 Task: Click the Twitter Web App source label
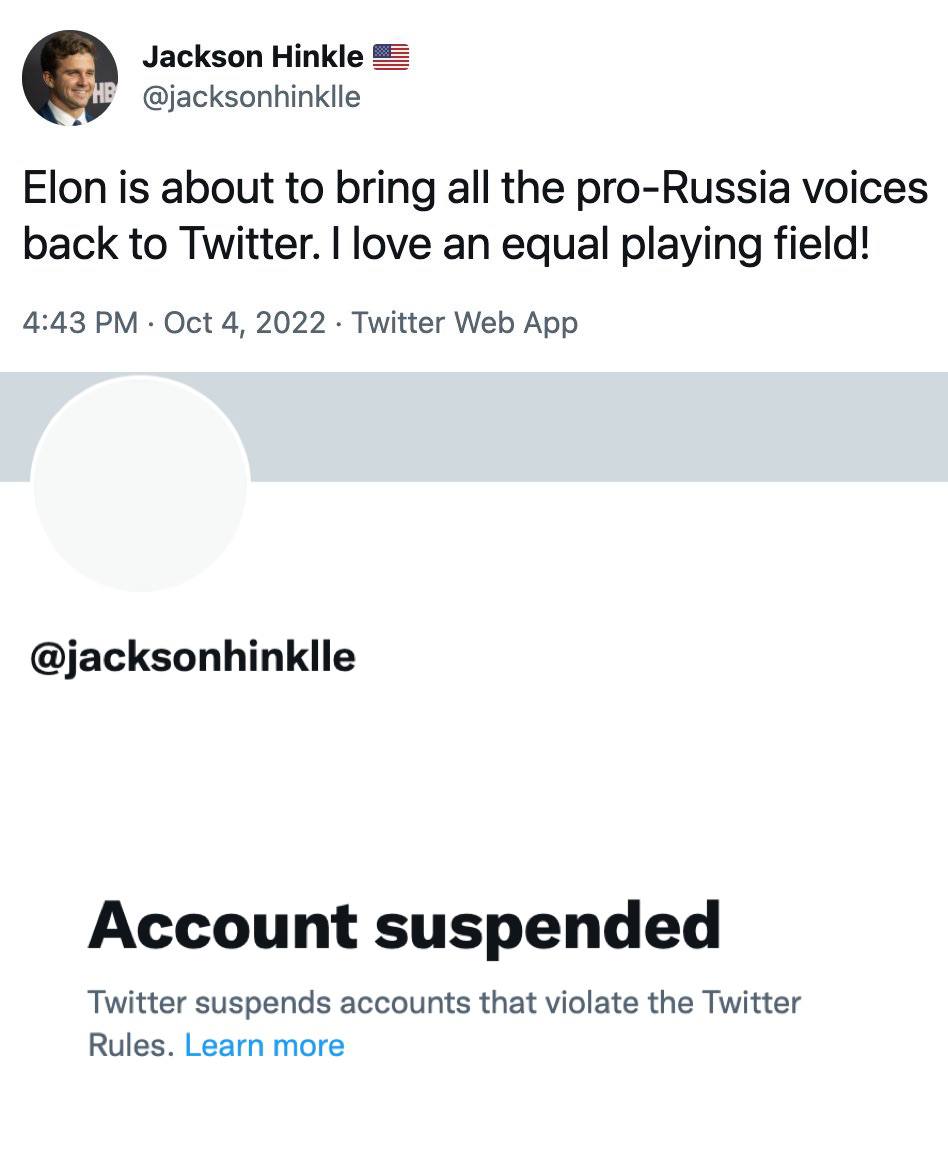(465, 323)
